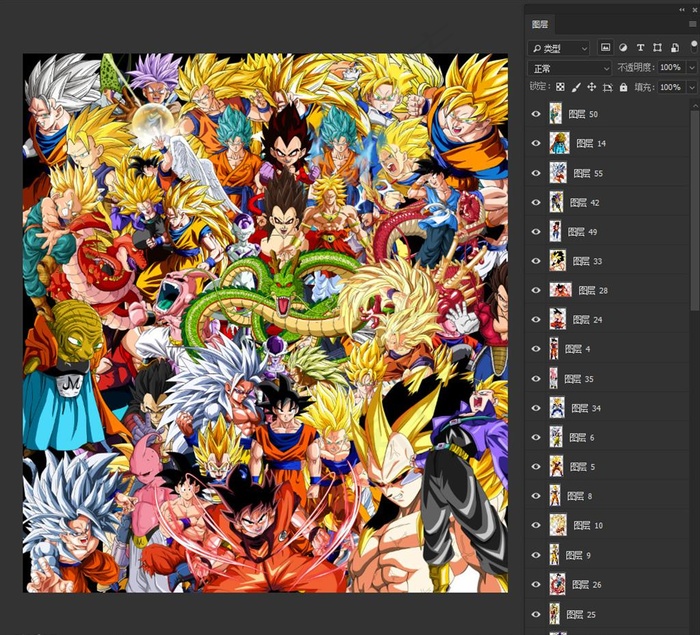Open the 不透明度 opacity slider arrow
This screenshot has width=700, height=635.
click(x=692, y=68)
